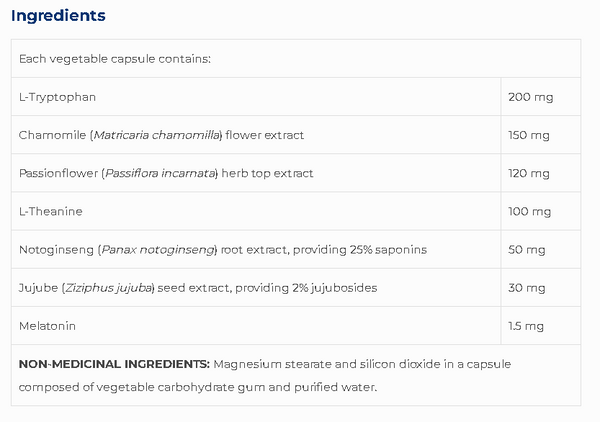600x422 pixels.
Task: Select the Jujube seed extract row
Action: coord(296,288)
